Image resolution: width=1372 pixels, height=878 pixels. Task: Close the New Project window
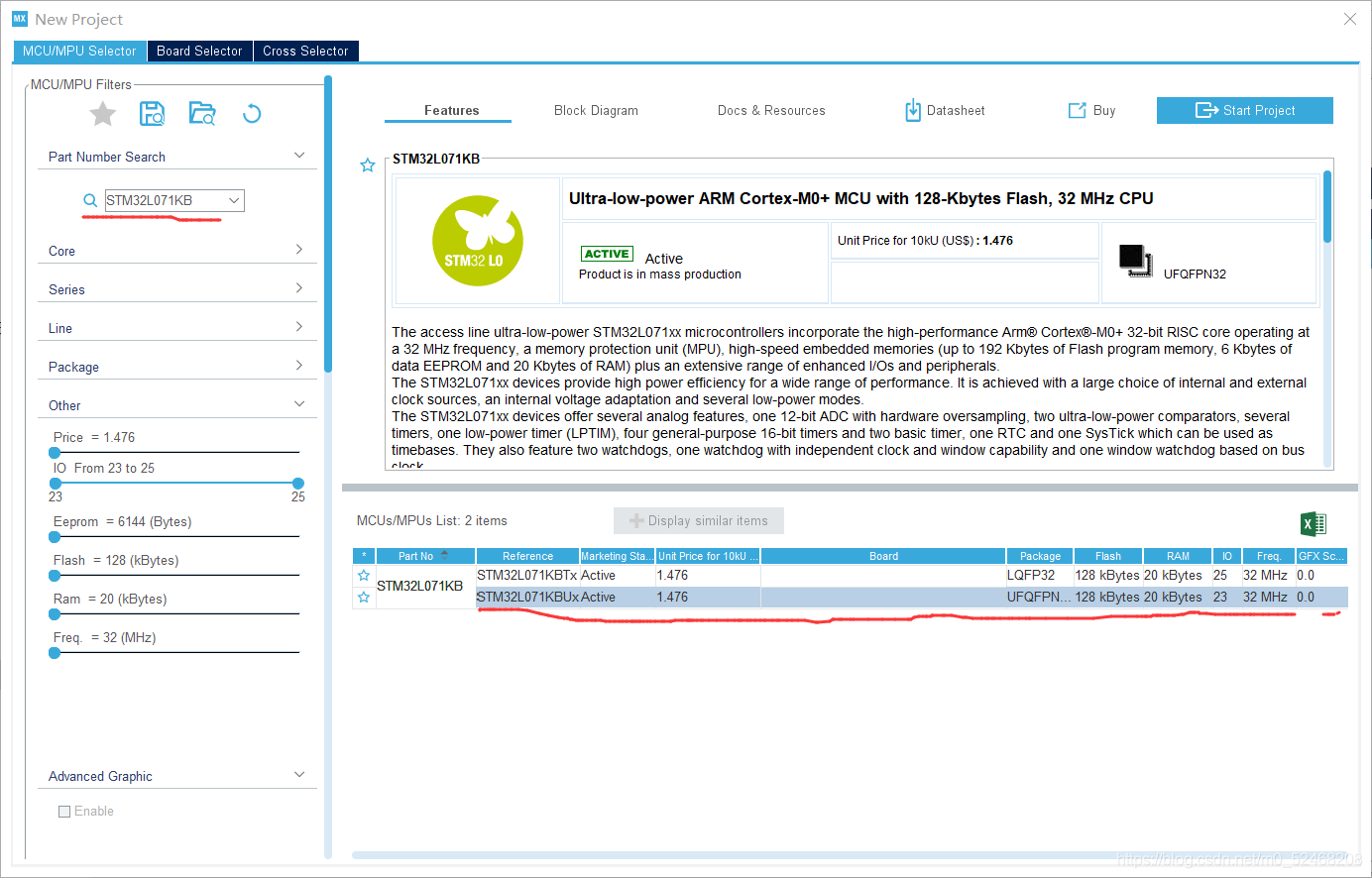click(1350, 19)
